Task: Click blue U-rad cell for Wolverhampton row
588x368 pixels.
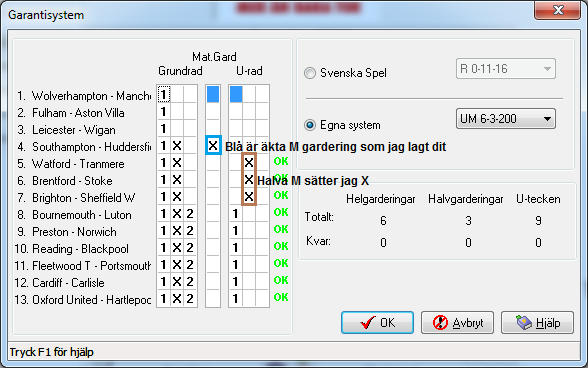Action: [x=236, y=94]
